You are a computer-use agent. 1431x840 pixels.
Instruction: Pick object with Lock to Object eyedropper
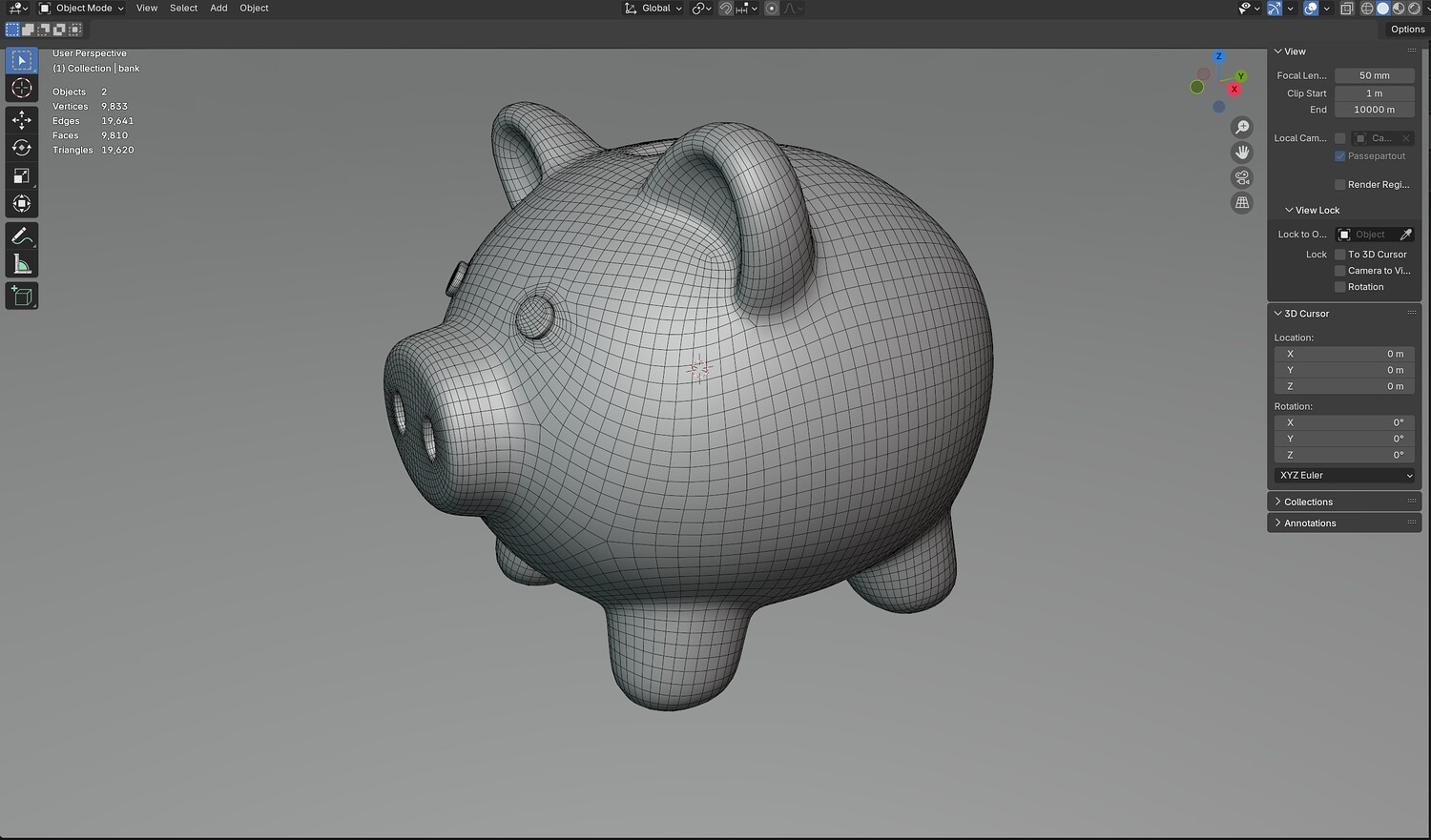pos(1405,235)
